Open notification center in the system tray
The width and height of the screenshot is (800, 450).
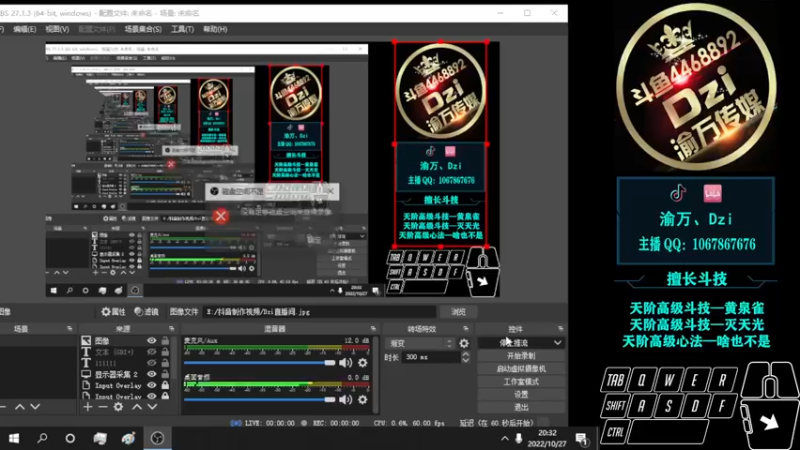[581, 439]
